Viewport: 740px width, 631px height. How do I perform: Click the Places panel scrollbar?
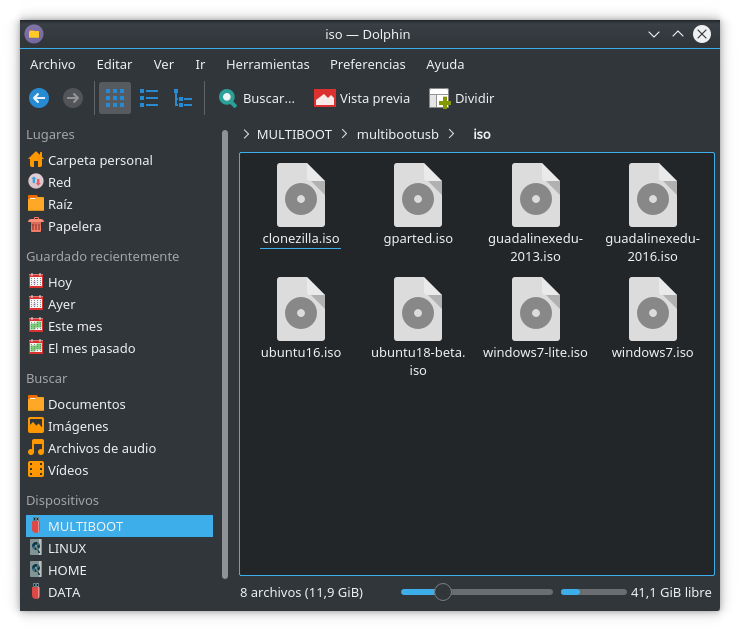click(x=225, y=354)
